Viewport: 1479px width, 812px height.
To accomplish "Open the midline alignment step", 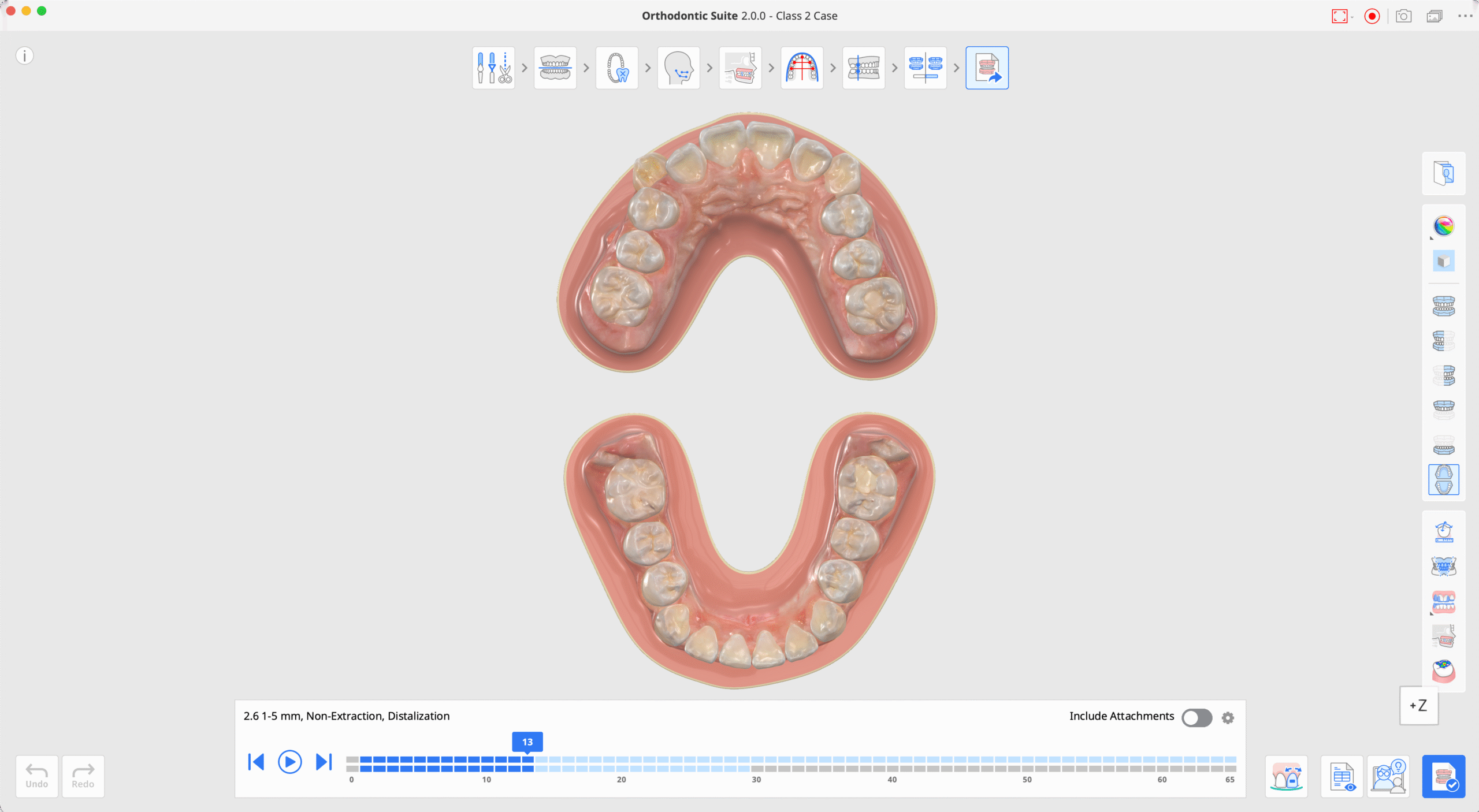I will click(864, 68).
